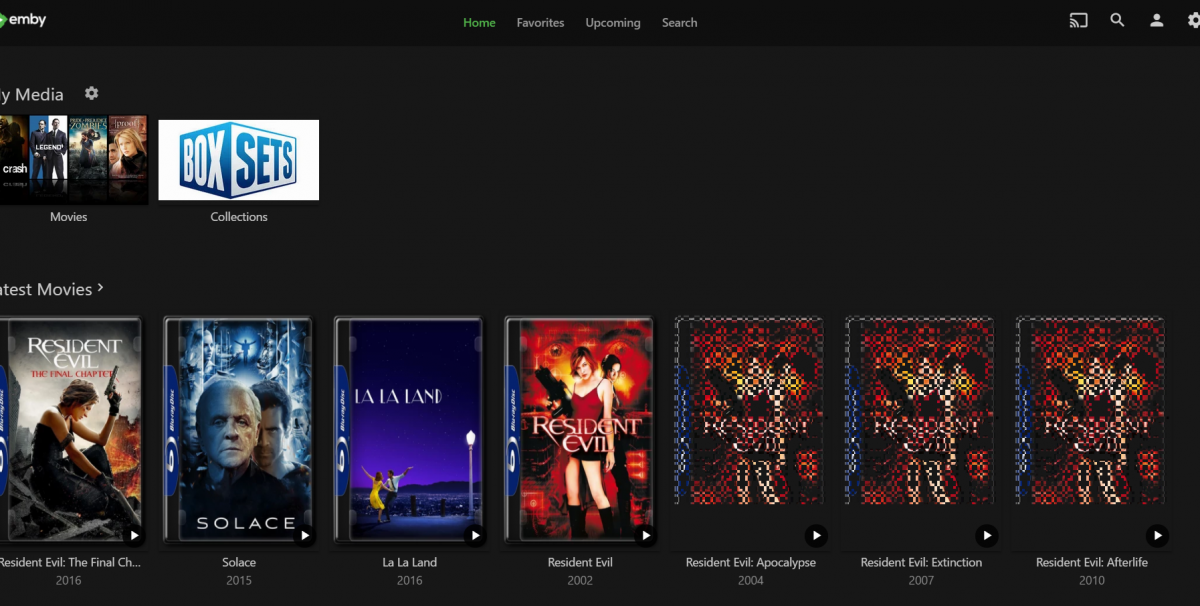Viewport: 1200px width, 606px height.
Task: Click the year 2015 under Solace
Action: click(239, 580)
